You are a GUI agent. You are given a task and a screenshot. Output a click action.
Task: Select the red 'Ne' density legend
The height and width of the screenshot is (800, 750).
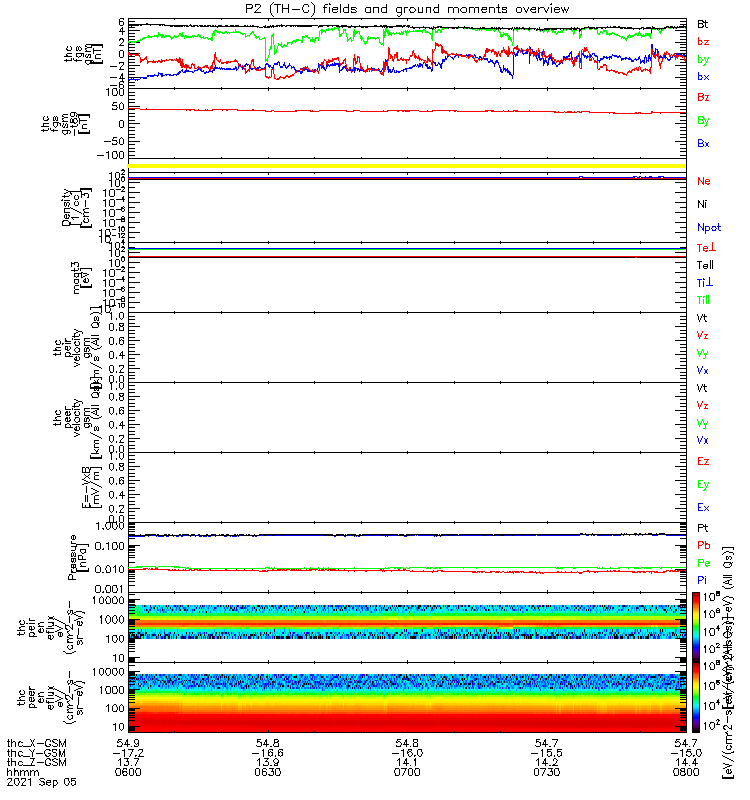704,181
